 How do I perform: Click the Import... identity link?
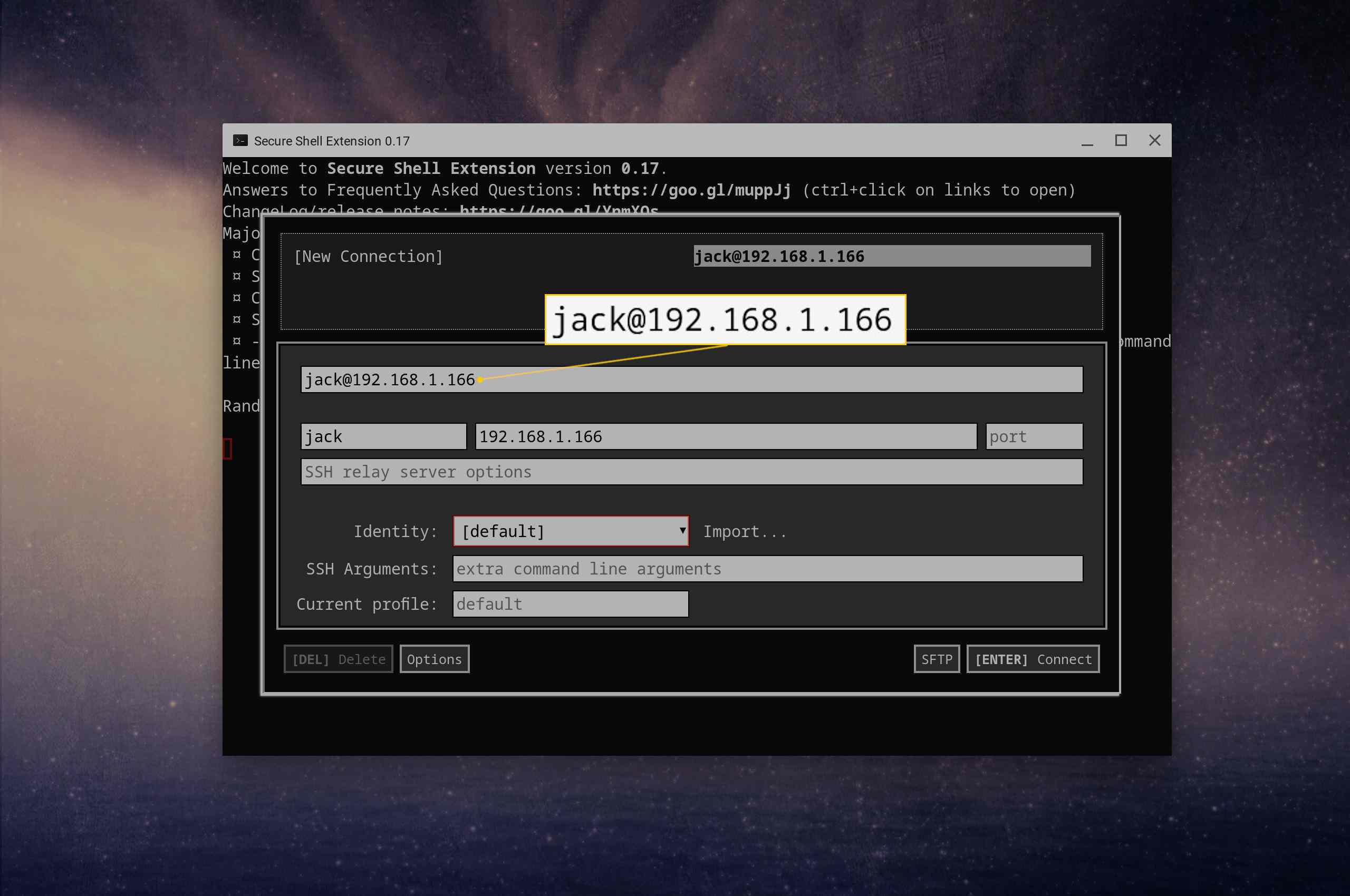(745, 532)
